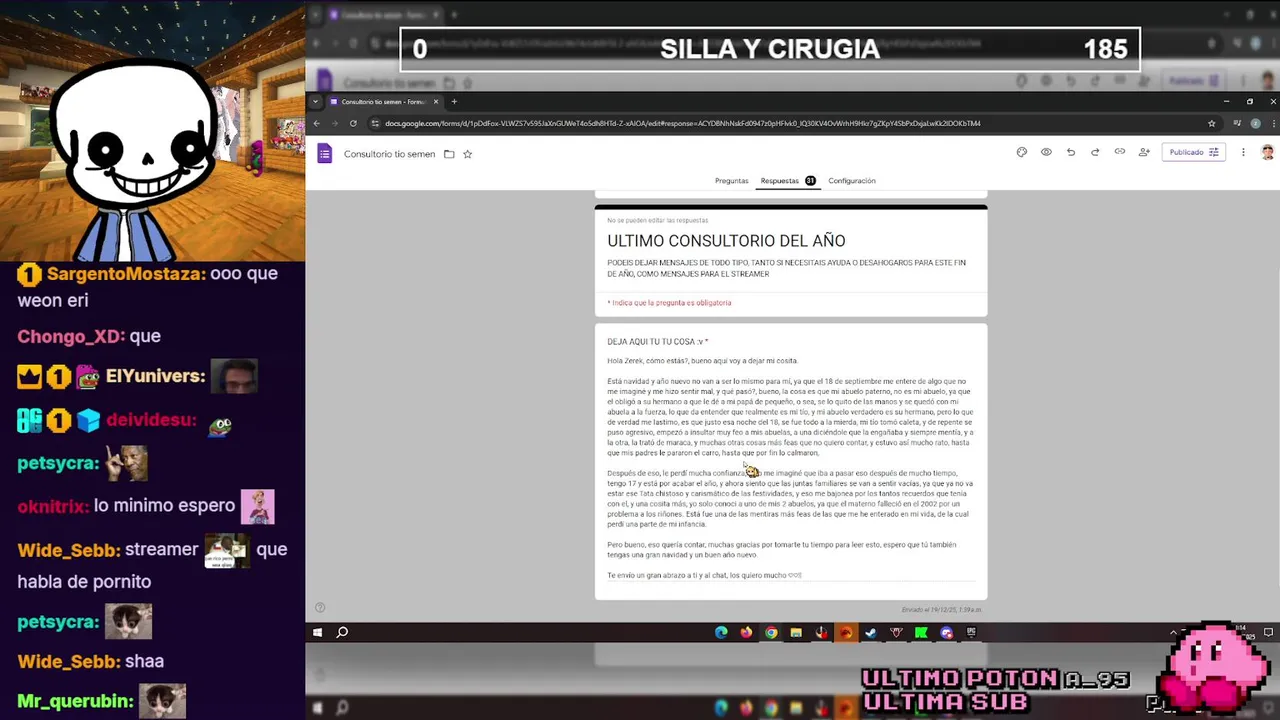Screen dimensions: 1280x720
Task: Select the Consultorio tio semen browser tab
Action: 384,101
